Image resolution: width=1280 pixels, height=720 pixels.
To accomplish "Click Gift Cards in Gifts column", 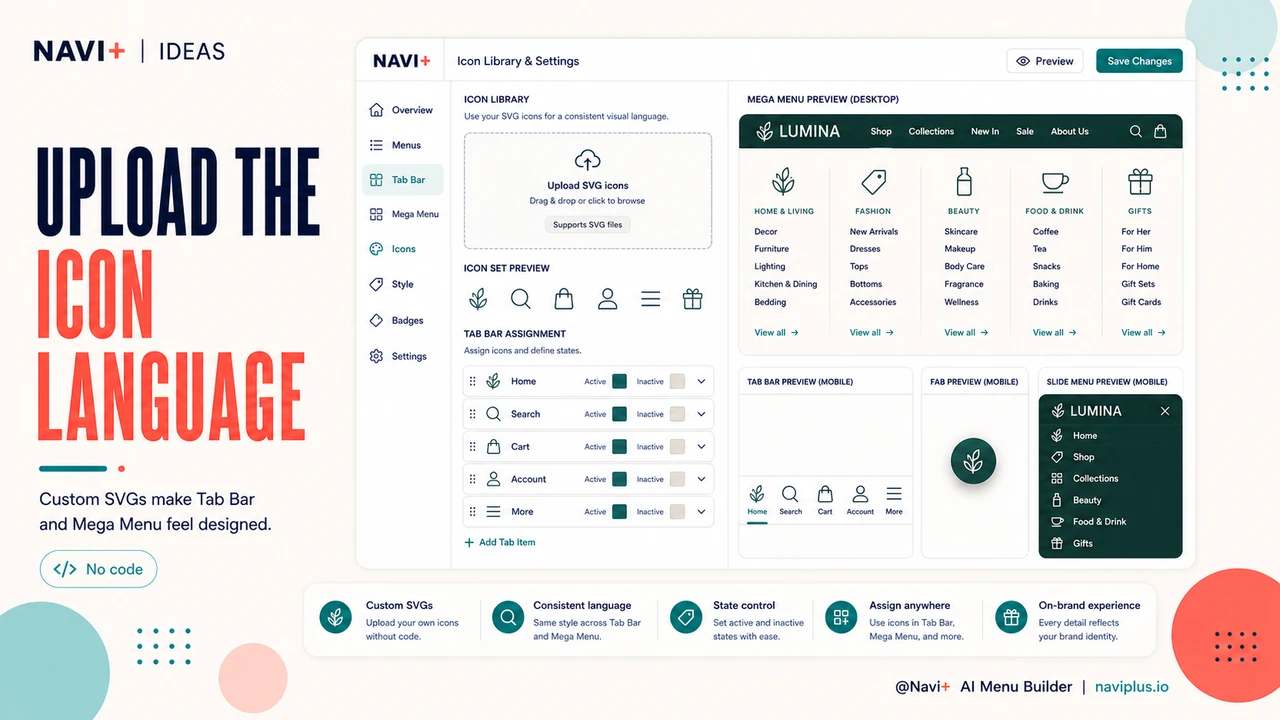I will pos(1141,302).
